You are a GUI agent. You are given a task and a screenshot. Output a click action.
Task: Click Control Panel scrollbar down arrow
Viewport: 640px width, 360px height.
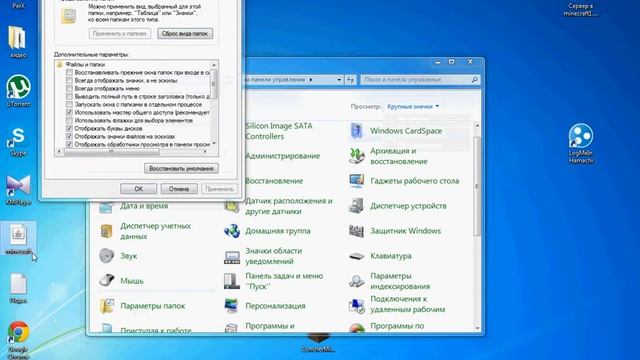(477, 328)
